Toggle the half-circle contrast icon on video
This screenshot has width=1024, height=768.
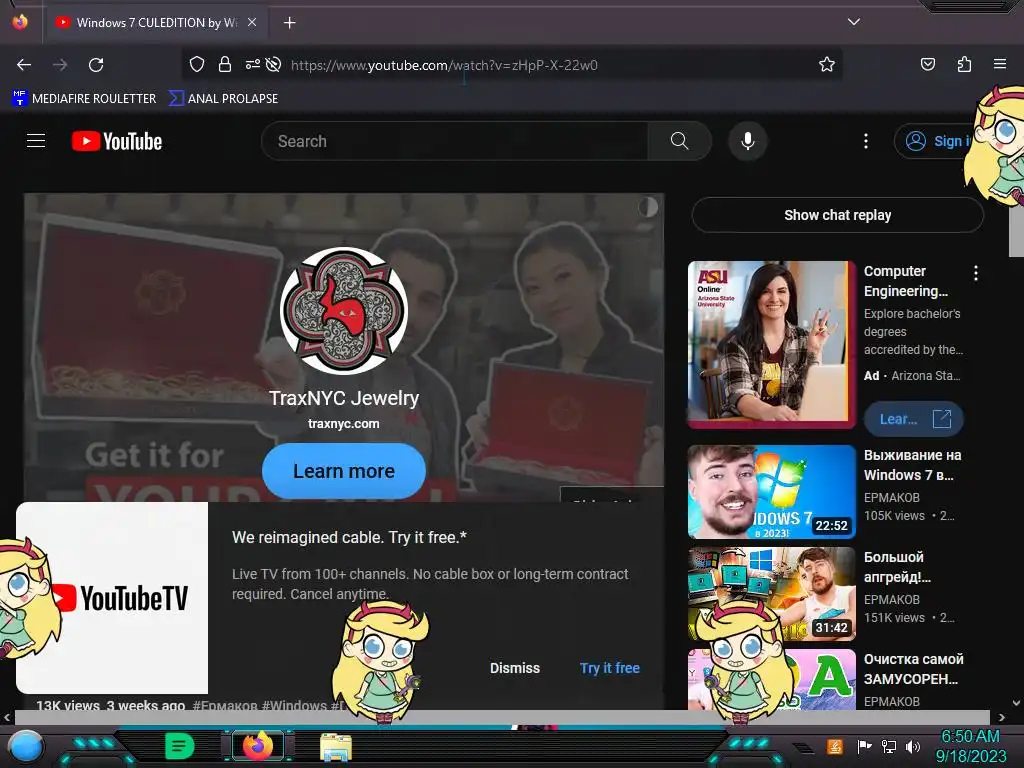(648, 208)
